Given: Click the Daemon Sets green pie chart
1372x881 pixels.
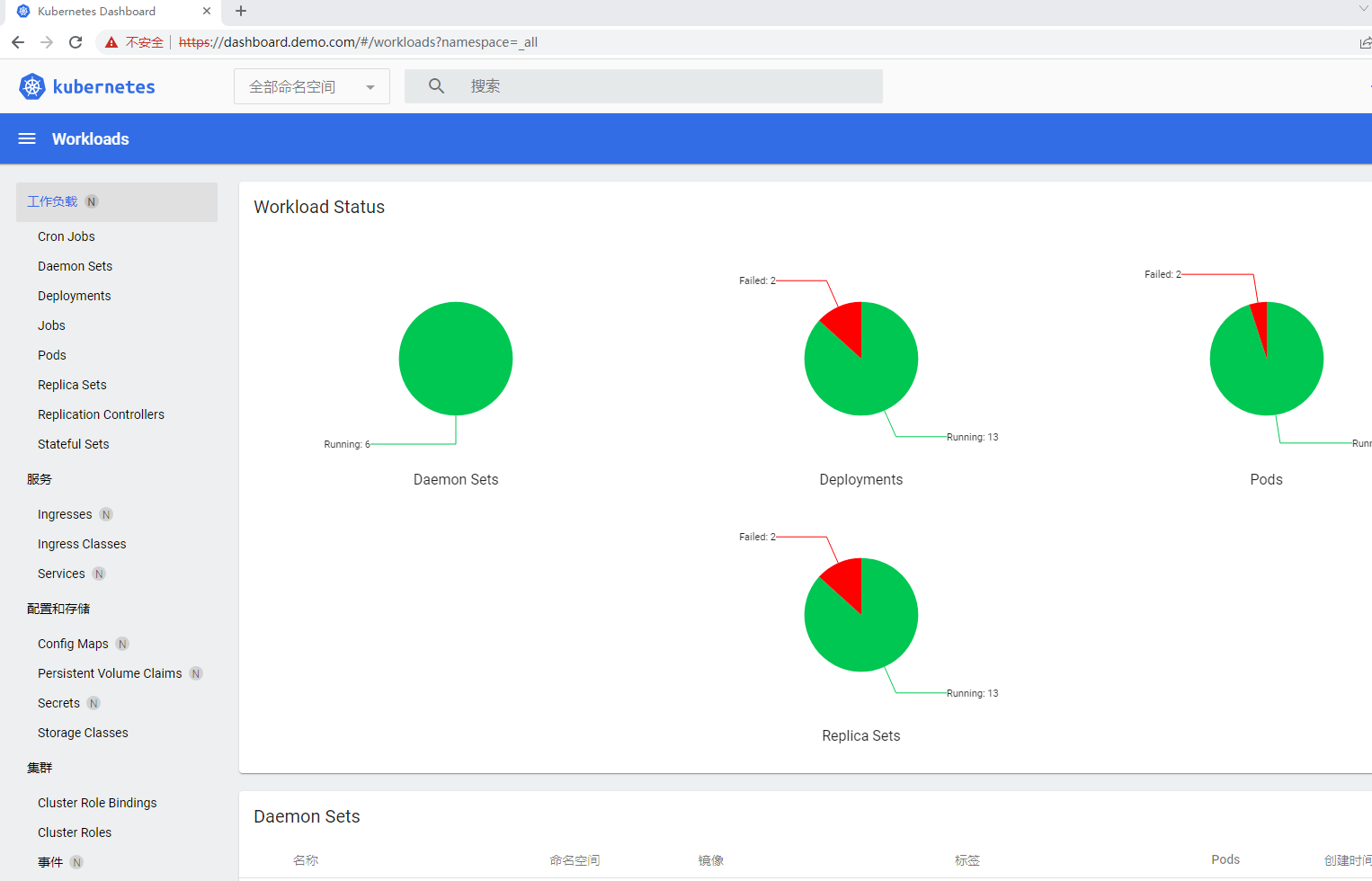Looking at the screenshot, I should tap(456, 359).
